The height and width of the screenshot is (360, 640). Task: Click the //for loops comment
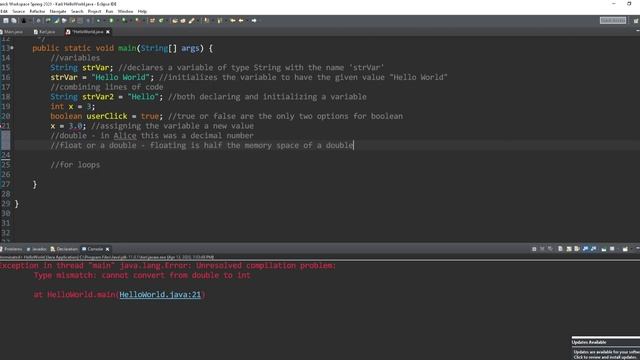(75, 165)
